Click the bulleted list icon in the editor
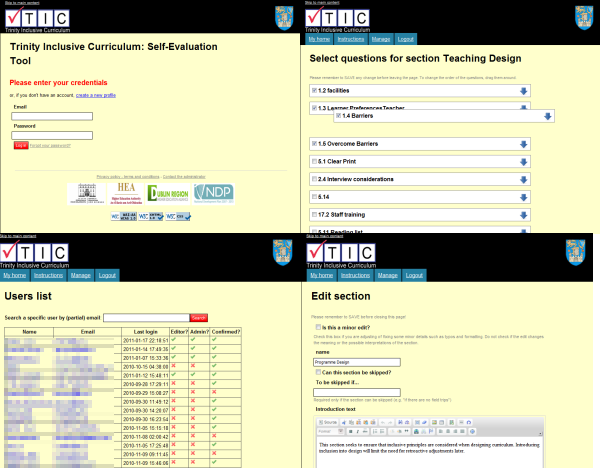This screenshot has height=468, width=600. [382, 431]
